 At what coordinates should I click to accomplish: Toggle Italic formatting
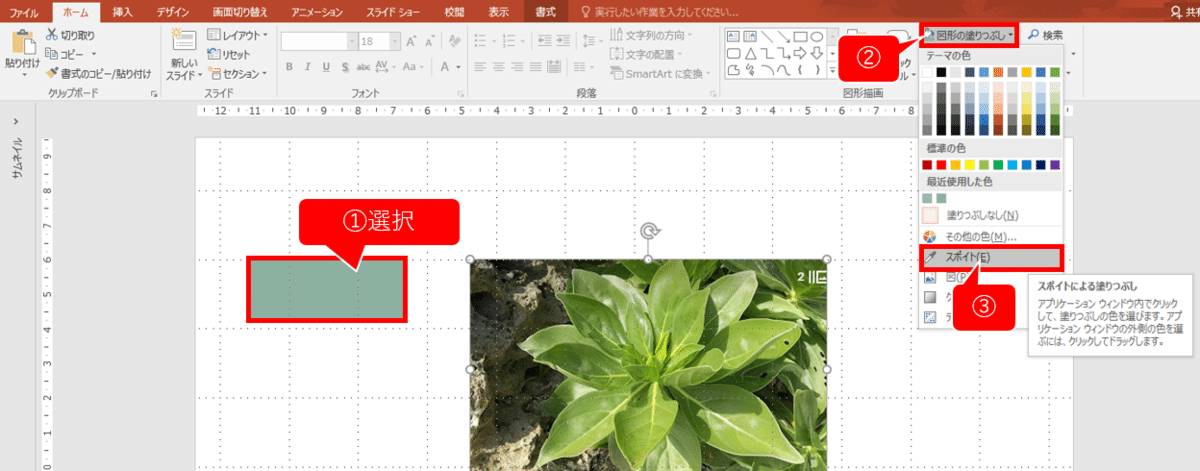307,66
